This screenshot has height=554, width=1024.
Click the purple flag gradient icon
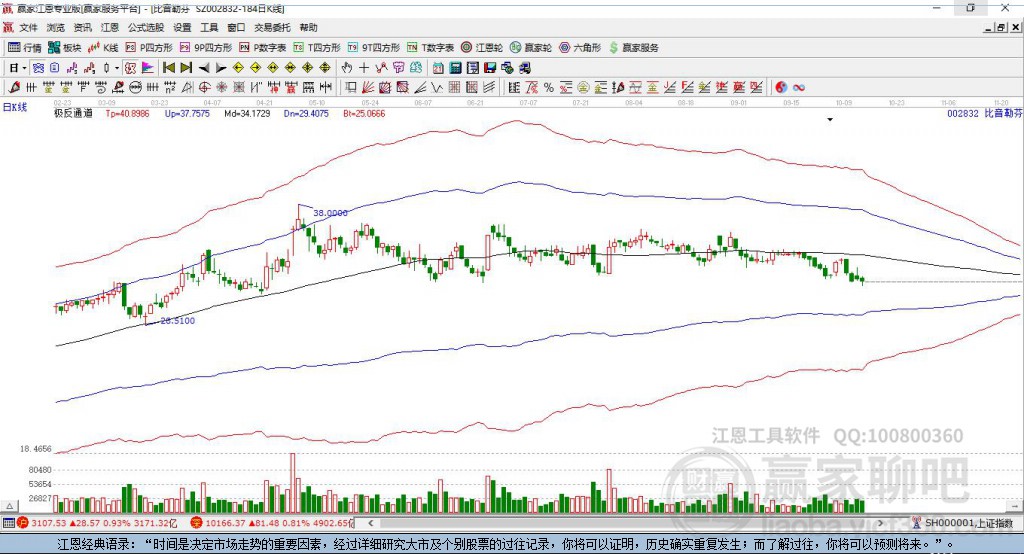148,68
